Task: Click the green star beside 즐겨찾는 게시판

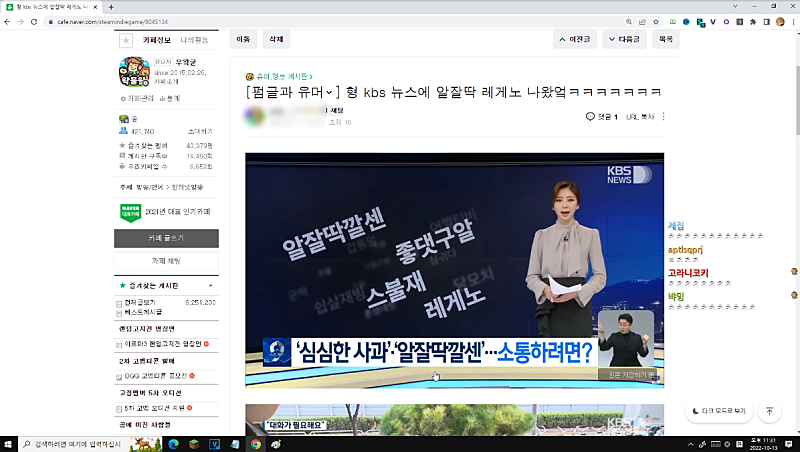Action: pos(122,286)
